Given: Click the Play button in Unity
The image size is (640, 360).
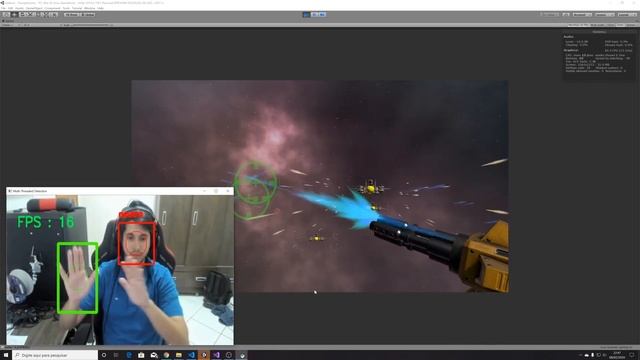Looking at the screenshot, I should 307,14.
